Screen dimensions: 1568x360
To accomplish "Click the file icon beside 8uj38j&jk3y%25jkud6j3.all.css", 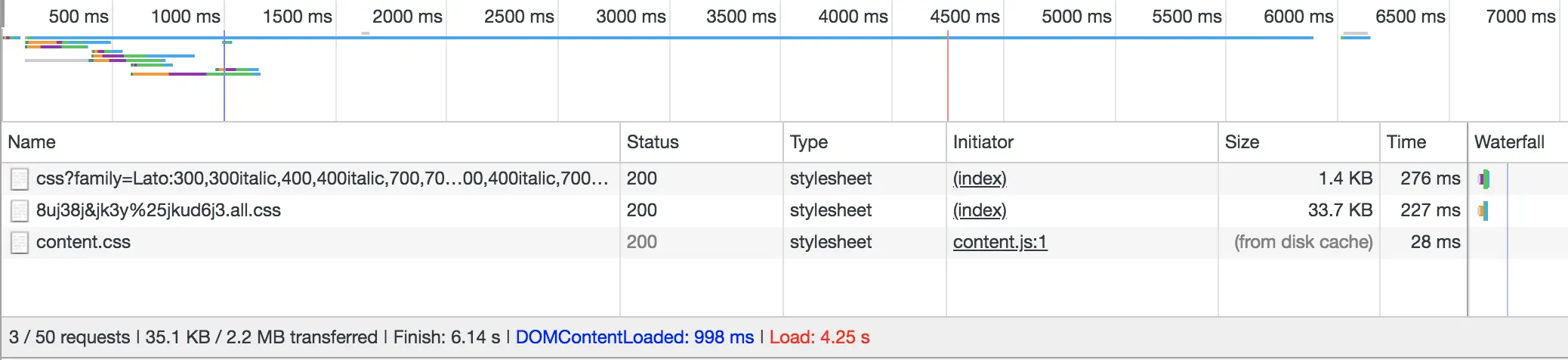I will tap(19, 211).
